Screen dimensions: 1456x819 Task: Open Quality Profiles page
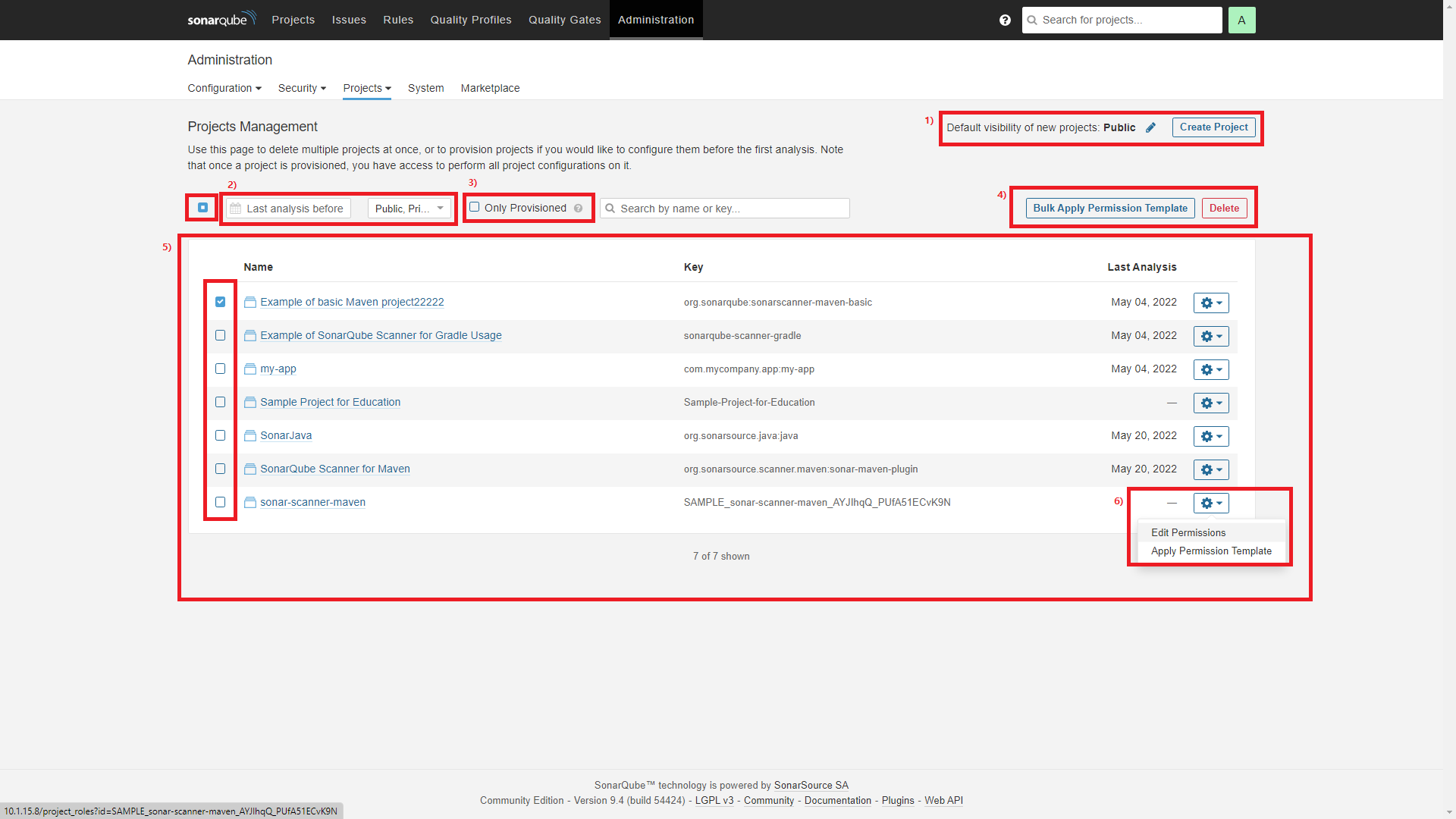click(471, 20)
